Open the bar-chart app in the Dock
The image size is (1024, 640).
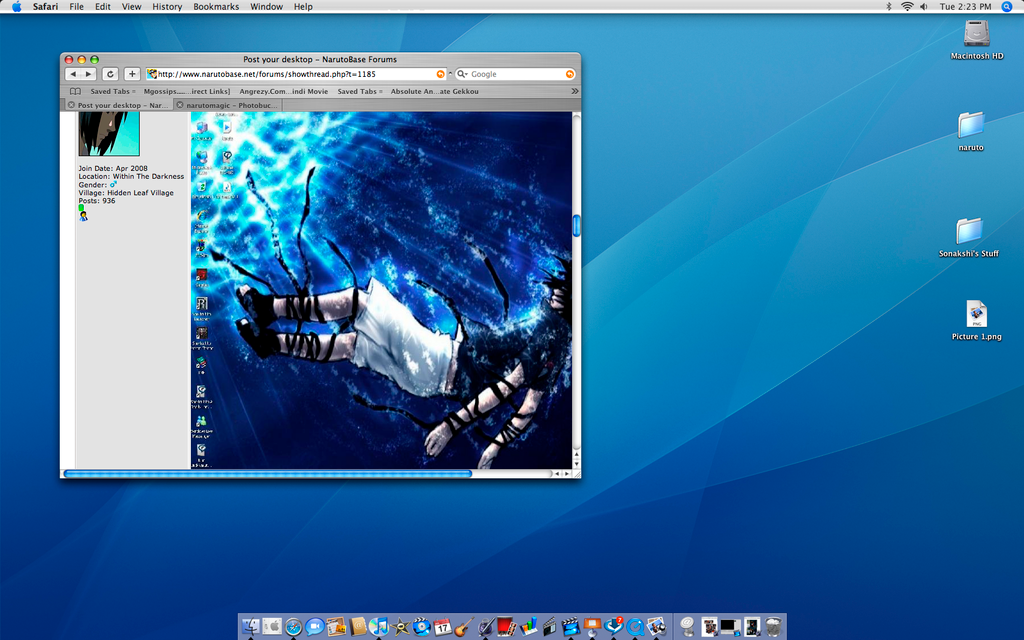pyautogui.click(x=528, y=627)
